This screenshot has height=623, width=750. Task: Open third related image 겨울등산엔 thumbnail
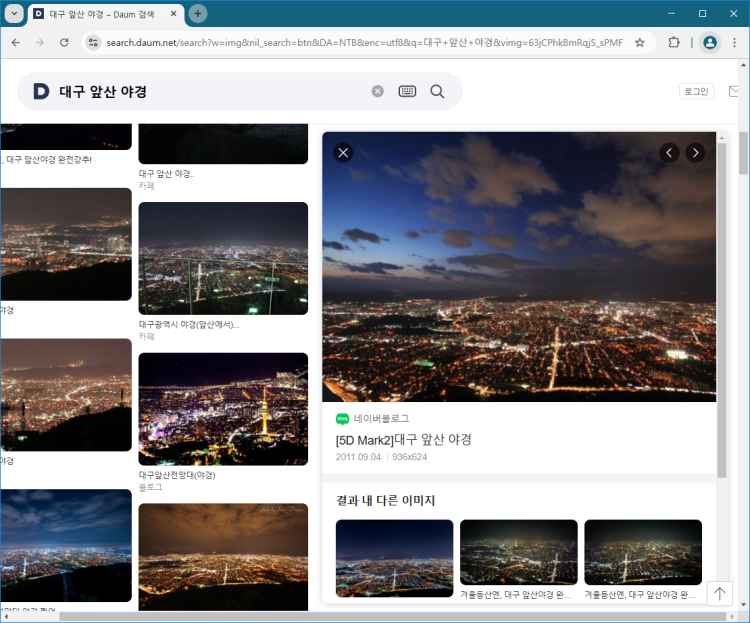coord(643,552)
